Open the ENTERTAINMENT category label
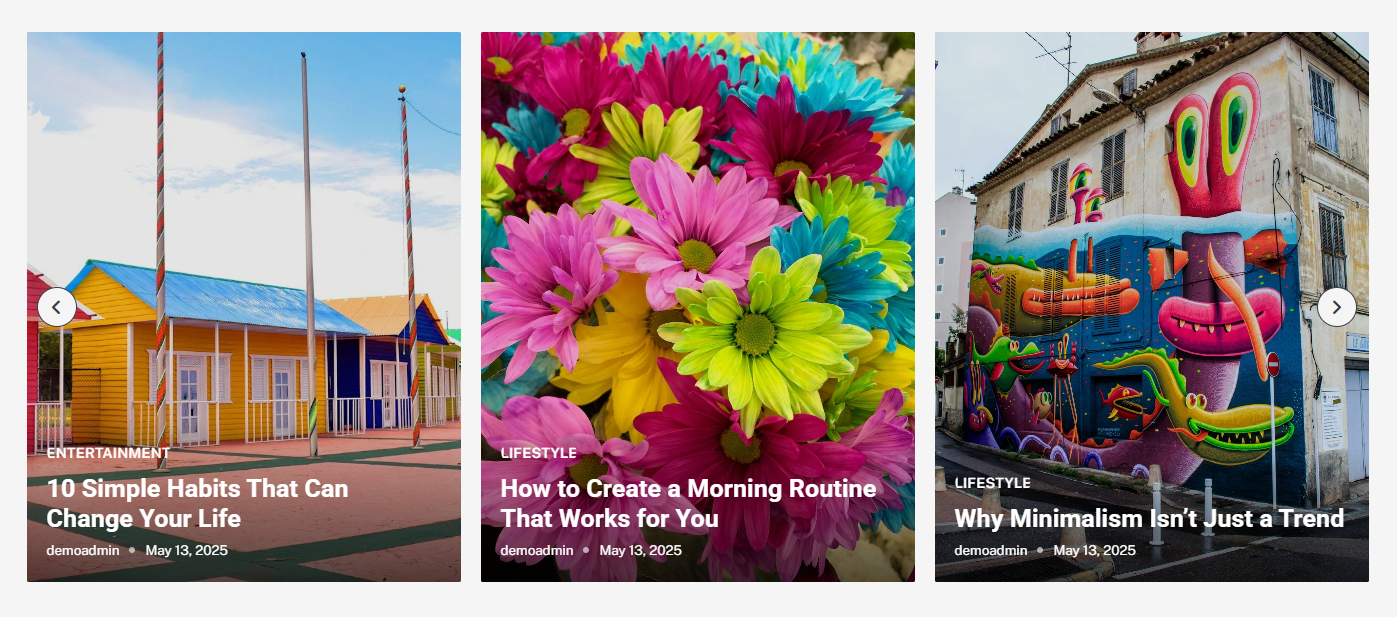The width and height of the screenshot is (1397, 617). (x=108, y=453)
